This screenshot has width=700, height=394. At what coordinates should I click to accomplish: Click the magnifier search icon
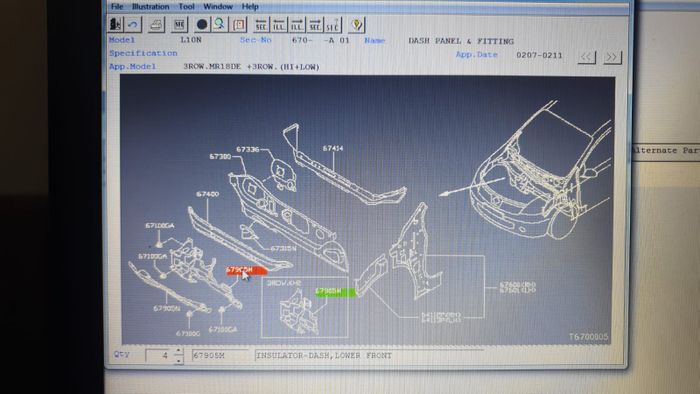click(x=219, y=24)
